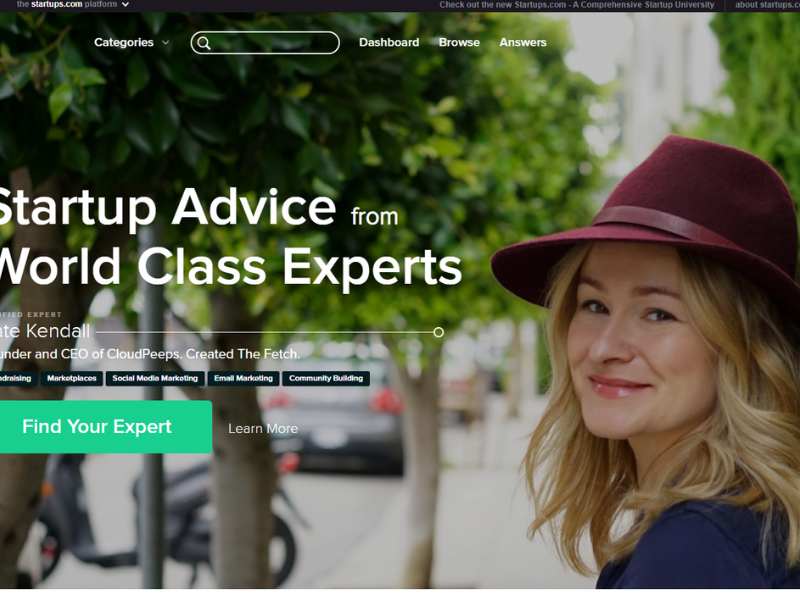Select the Marketplaces tag
800x600 pixels.
71,378
